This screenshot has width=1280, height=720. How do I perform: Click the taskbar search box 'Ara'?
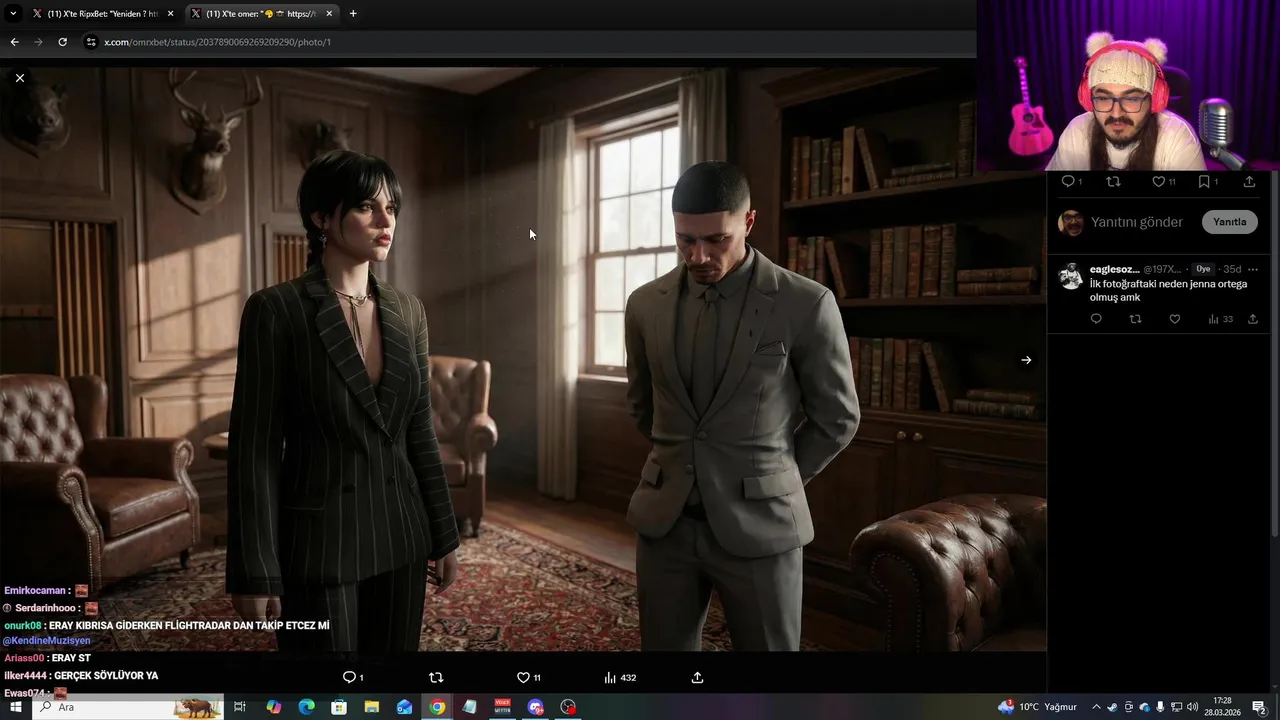130,707
